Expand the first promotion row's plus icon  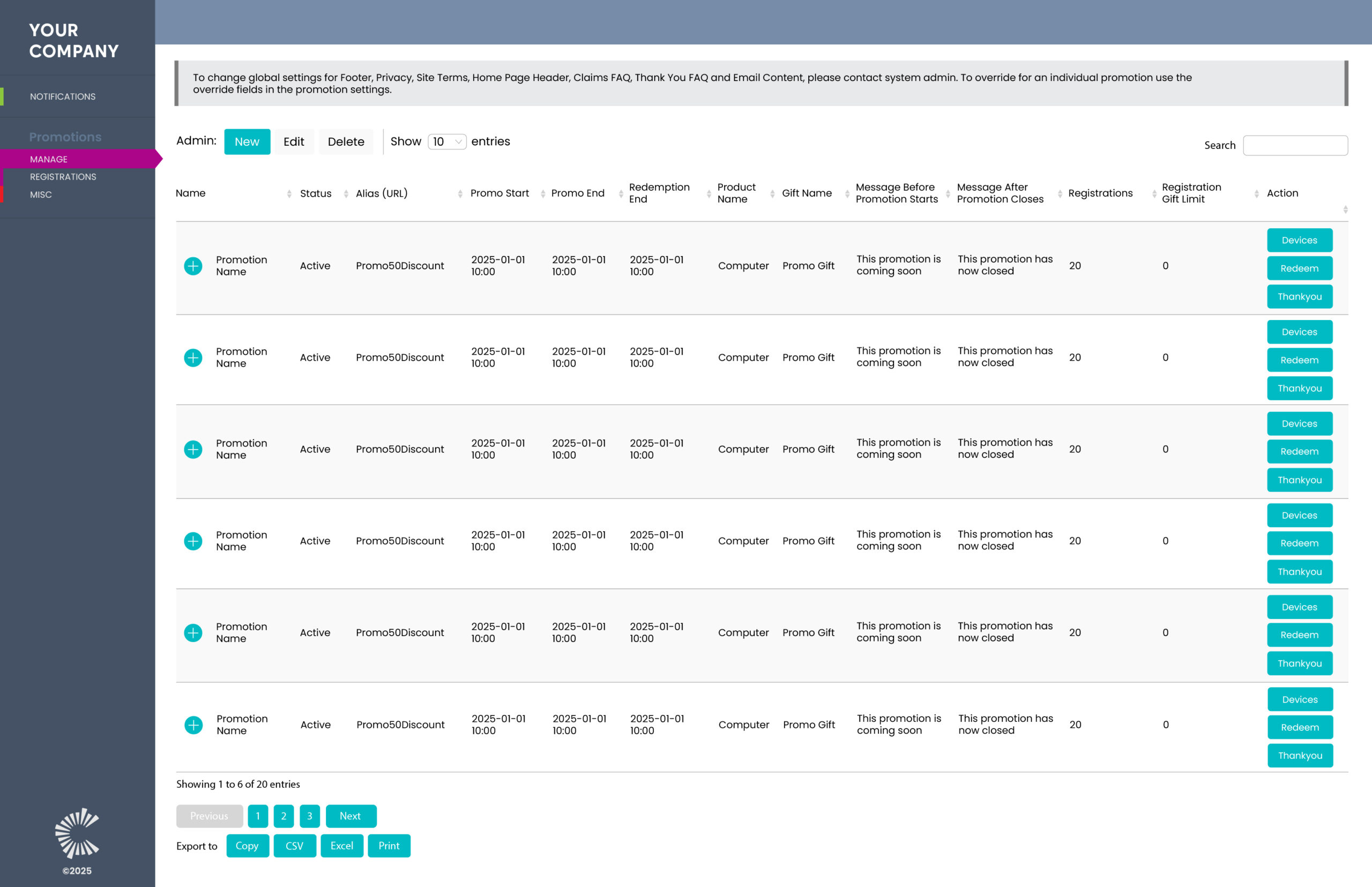(x=193, y=266)
